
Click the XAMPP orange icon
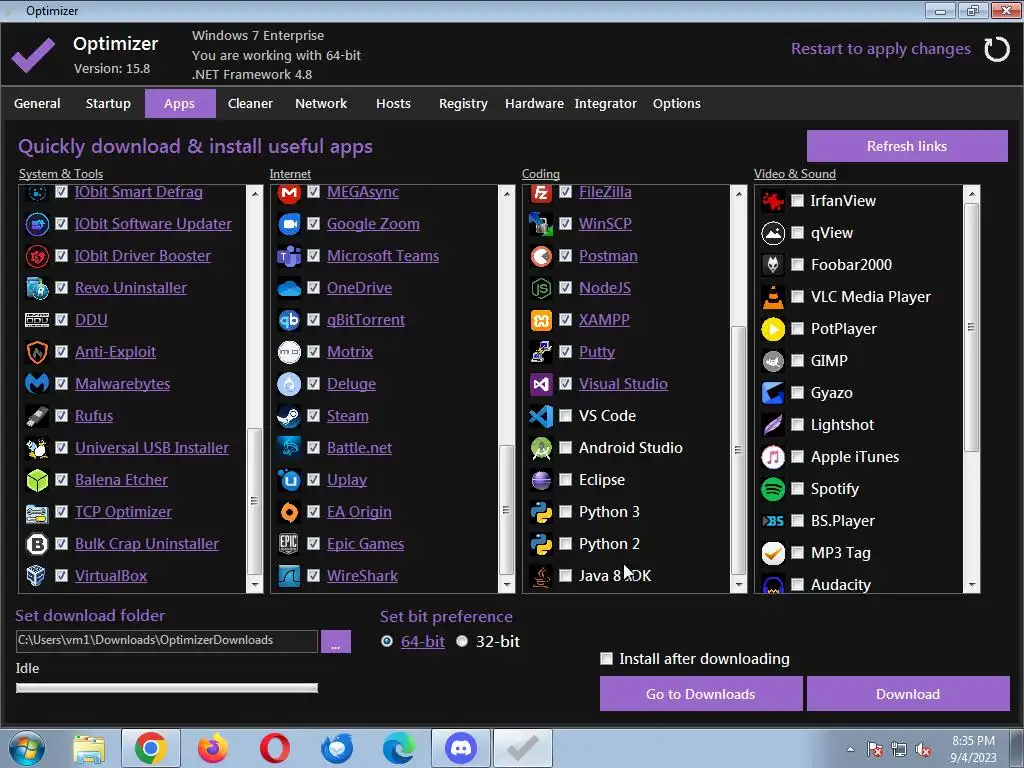click(x=541, y=320)
